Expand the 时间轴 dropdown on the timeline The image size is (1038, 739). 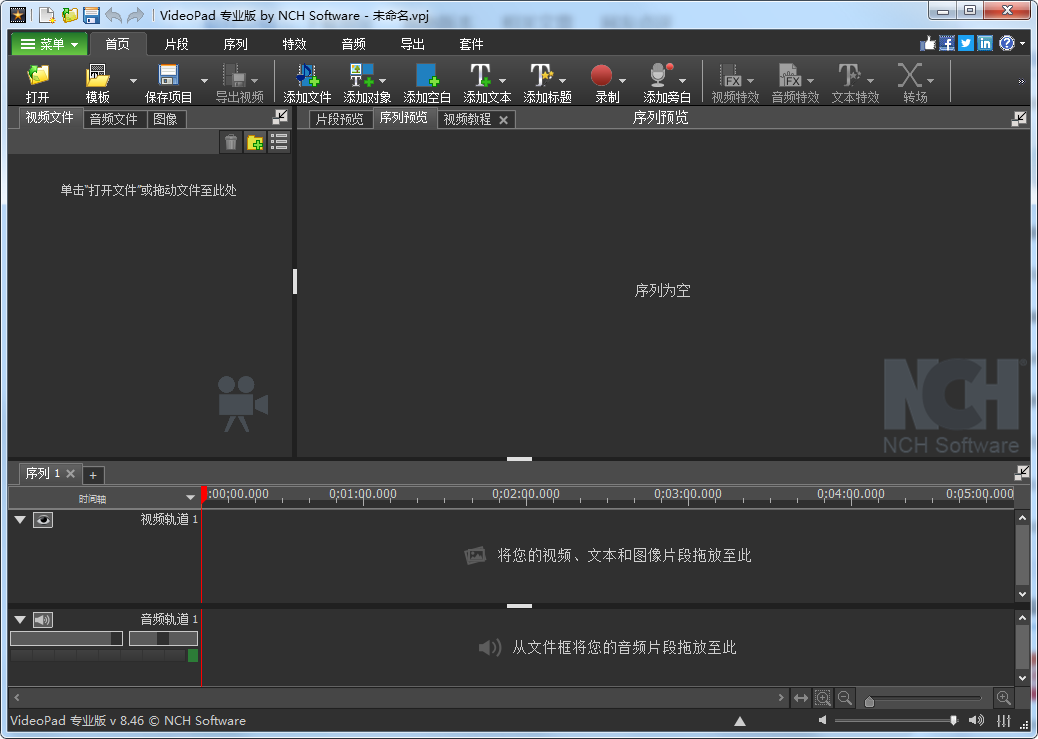click(190, 496)
